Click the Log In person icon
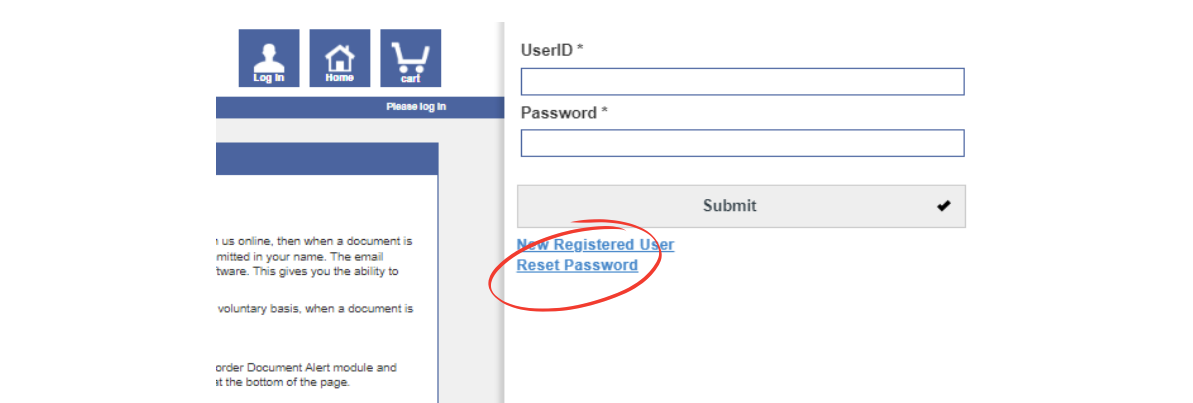This screenshot has width=1193, height=403. [x=268, y=58]
